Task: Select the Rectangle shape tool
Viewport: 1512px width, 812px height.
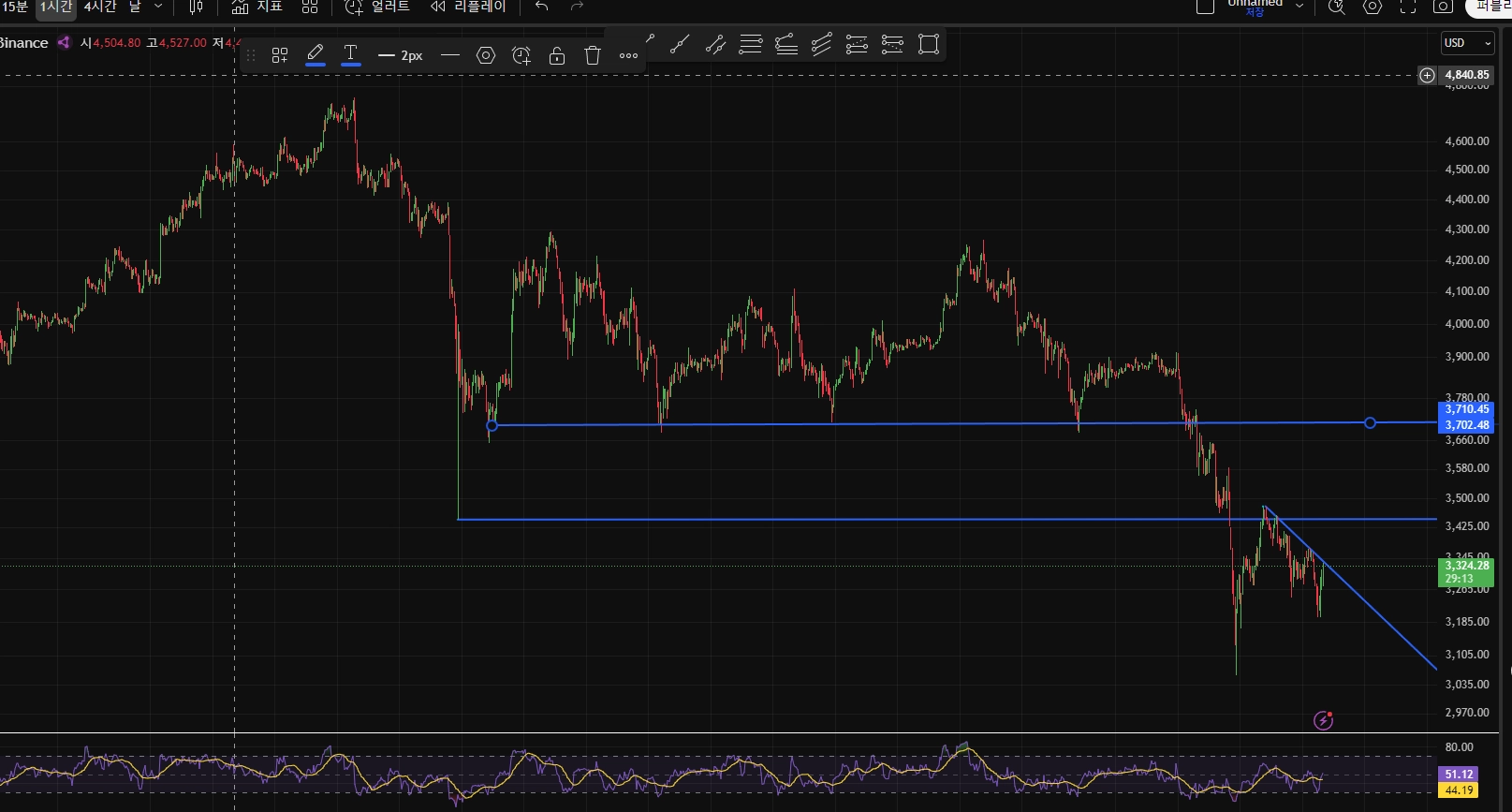Action: (929, 44)
